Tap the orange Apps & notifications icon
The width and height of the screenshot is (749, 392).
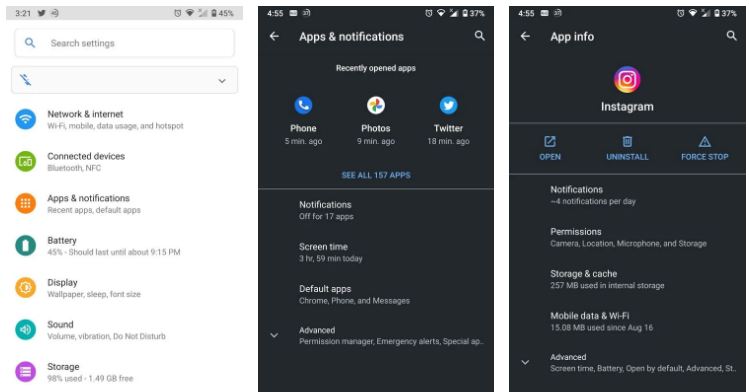[x=25, y=203]
